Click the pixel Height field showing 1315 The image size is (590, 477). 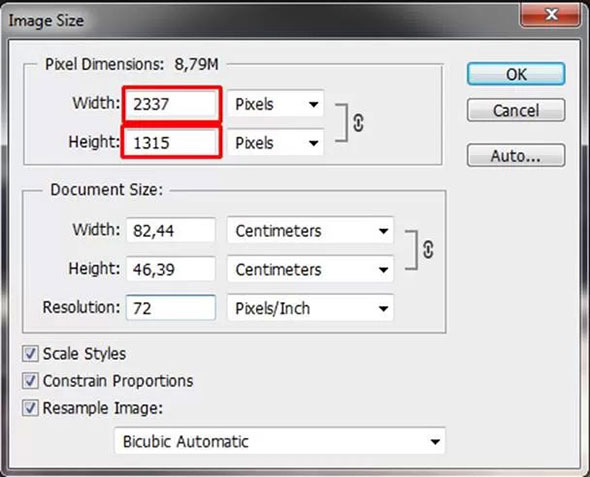[x=171, y=143]
